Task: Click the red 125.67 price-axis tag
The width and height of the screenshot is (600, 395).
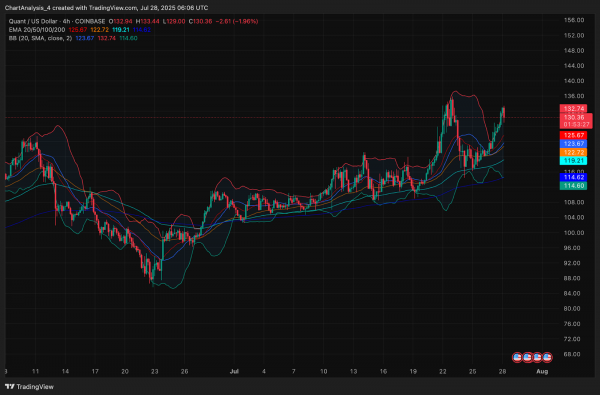Action: [x=573, y=135]
